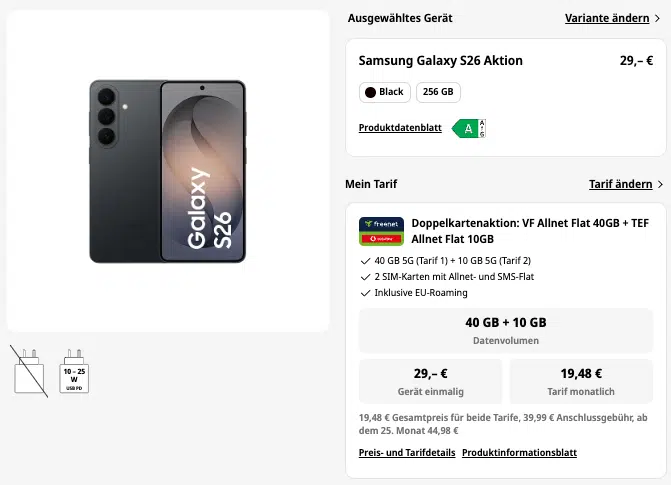Click the freenet Vodafone tariff logo

pyautogui.click(x=381, y=231)
